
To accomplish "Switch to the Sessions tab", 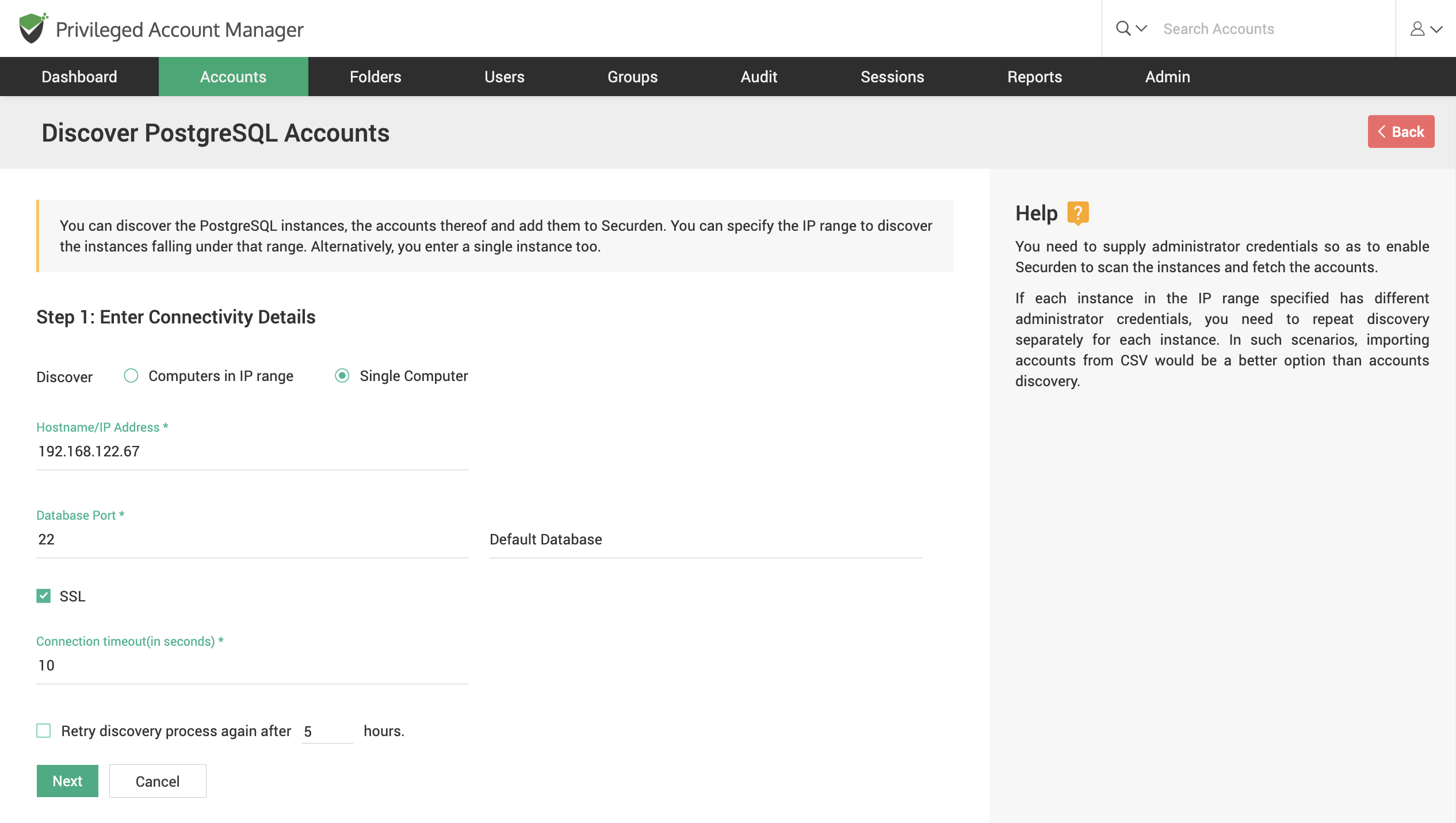I will [x=892, y=76].
